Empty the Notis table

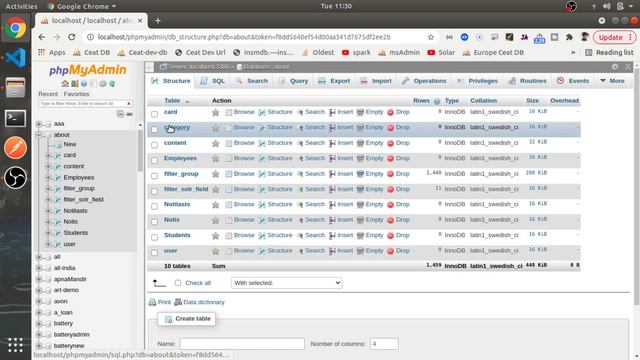[x=370, y=220]
